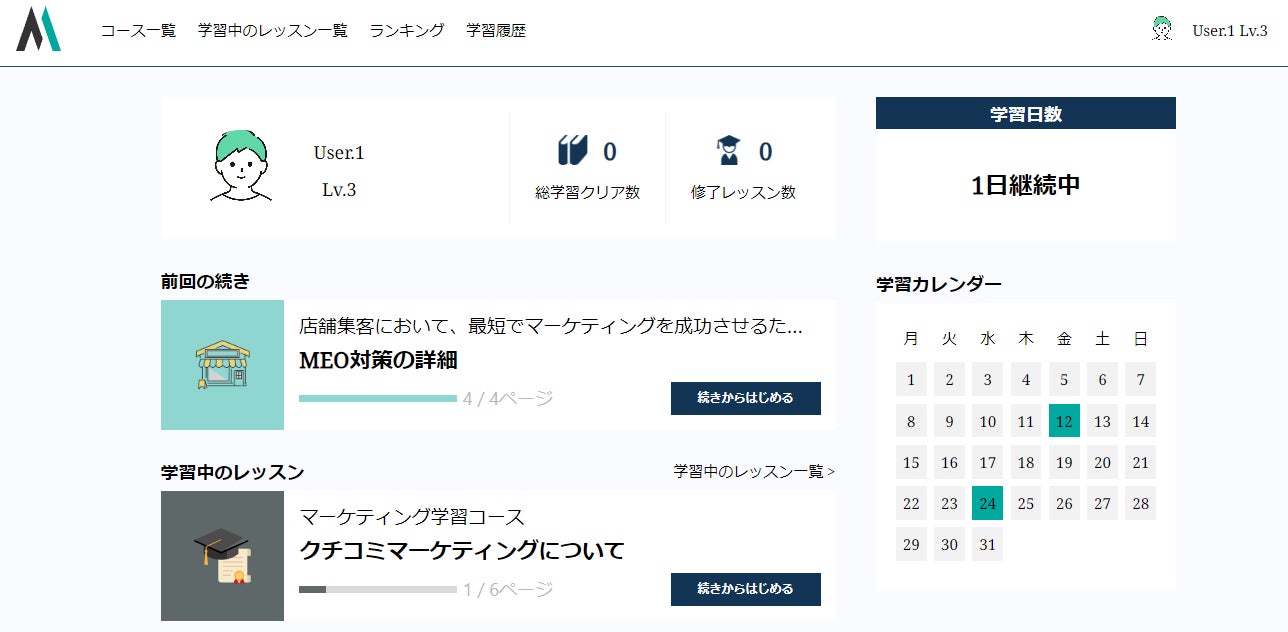Open the ランキング page

tap(407, 31)
